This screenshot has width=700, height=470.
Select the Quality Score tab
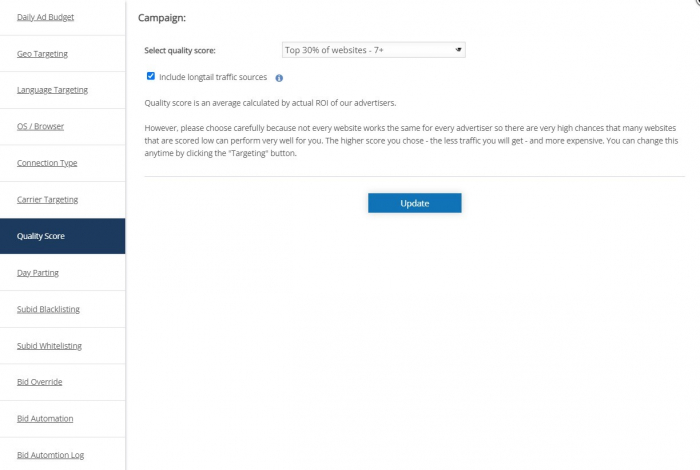62,236
